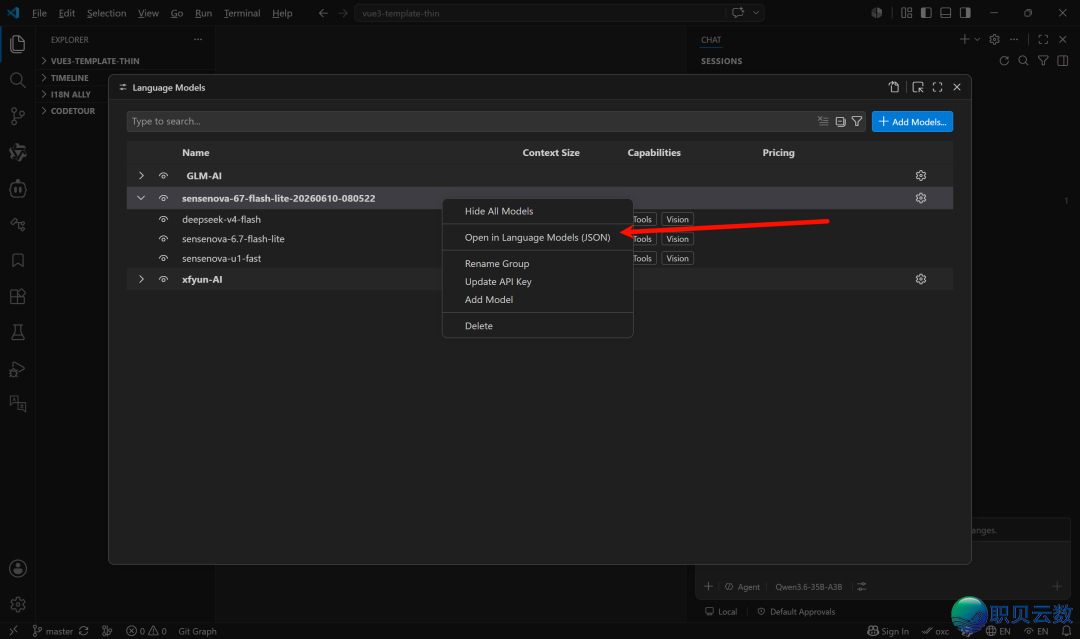The height and width of the screenshot is (639, 1080).
Task: Click Git Graph in the status bar
Action: tap(197, 631)
